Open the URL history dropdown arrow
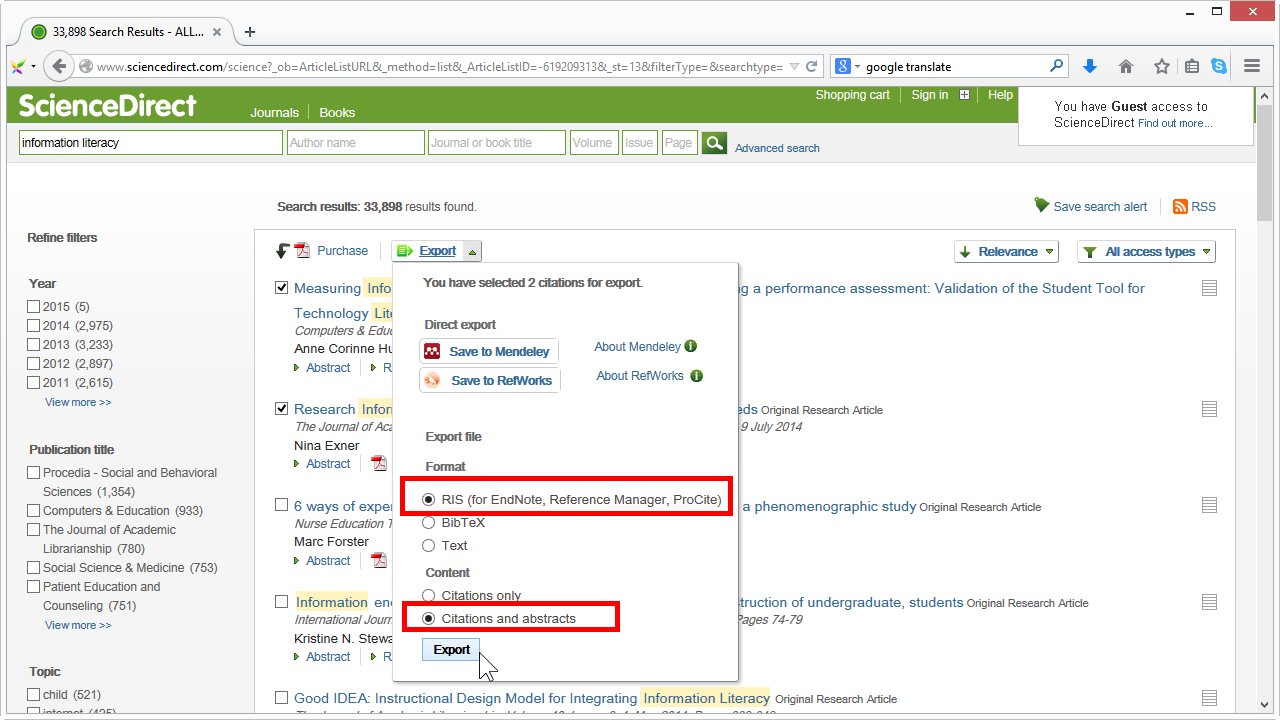 [794, 67]
